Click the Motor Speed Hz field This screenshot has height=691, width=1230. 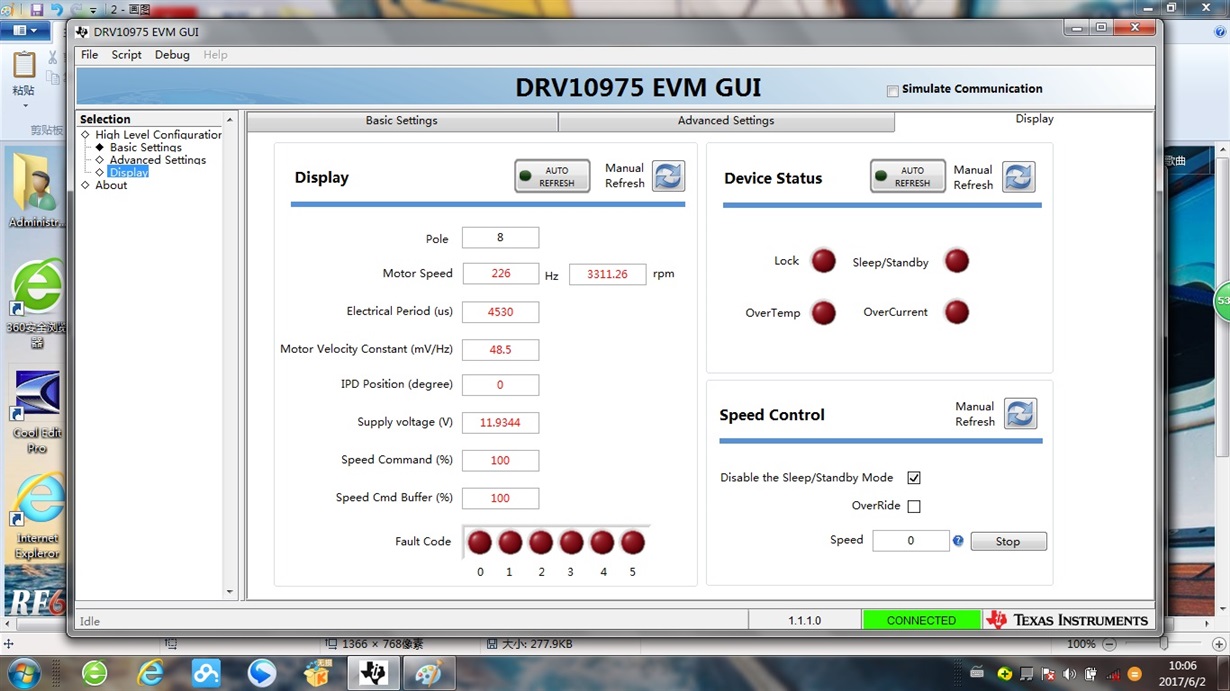pos(500,273)
